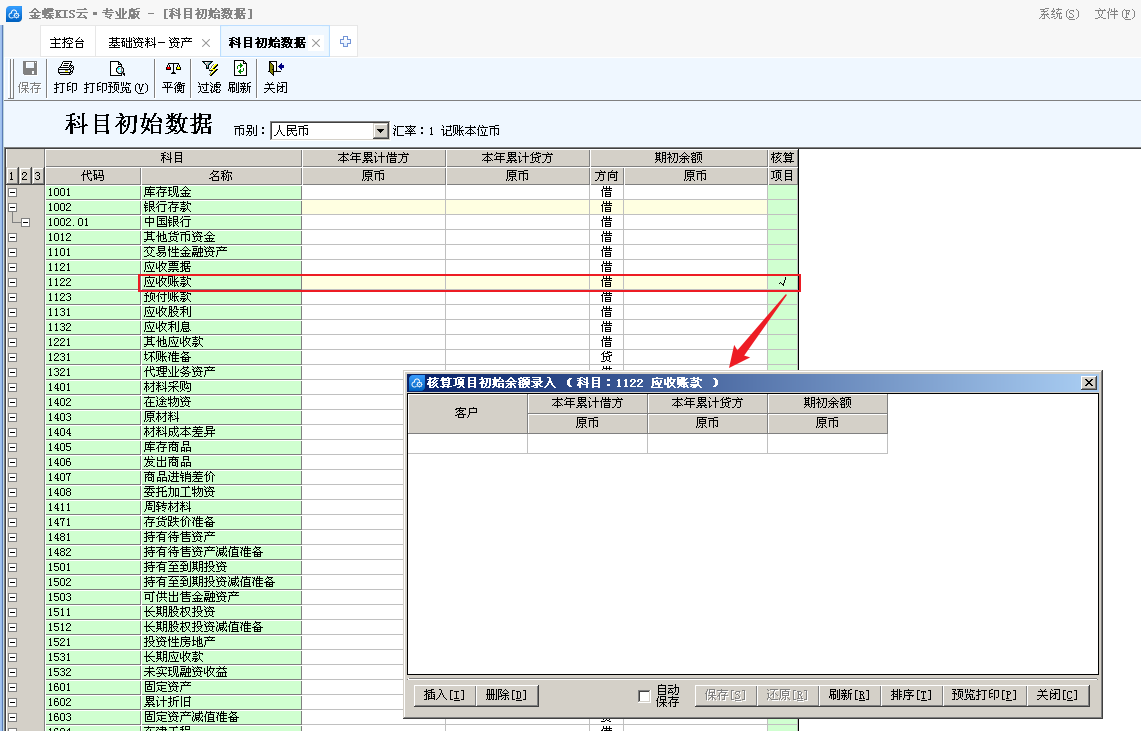Click the 预览打印 button in the dialog

[x=983, y=695]
